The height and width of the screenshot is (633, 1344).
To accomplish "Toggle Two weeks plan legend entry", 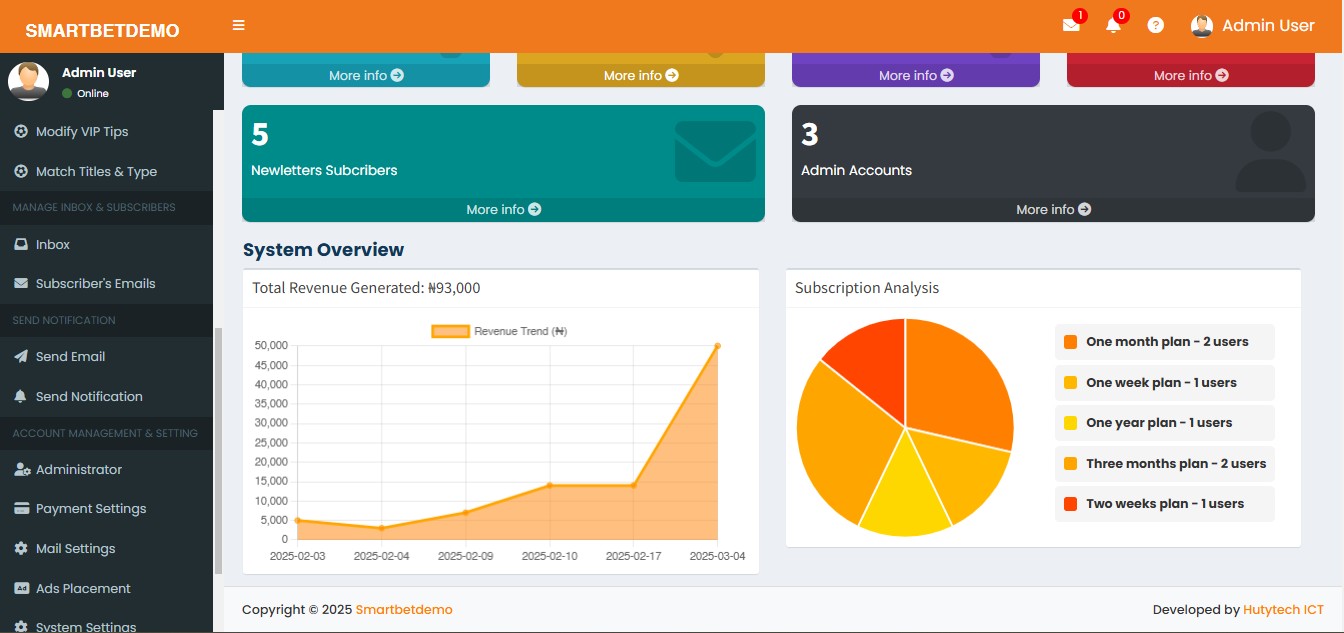I will (1164, 504).
